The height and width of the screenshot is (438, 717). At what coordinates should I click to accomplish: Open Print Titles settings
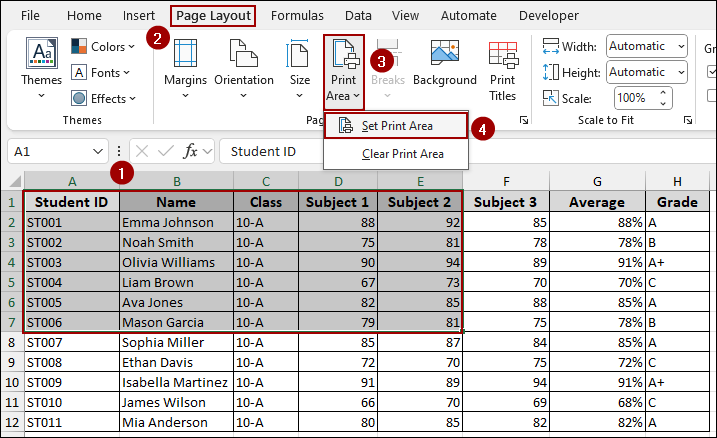click(502, 66)
